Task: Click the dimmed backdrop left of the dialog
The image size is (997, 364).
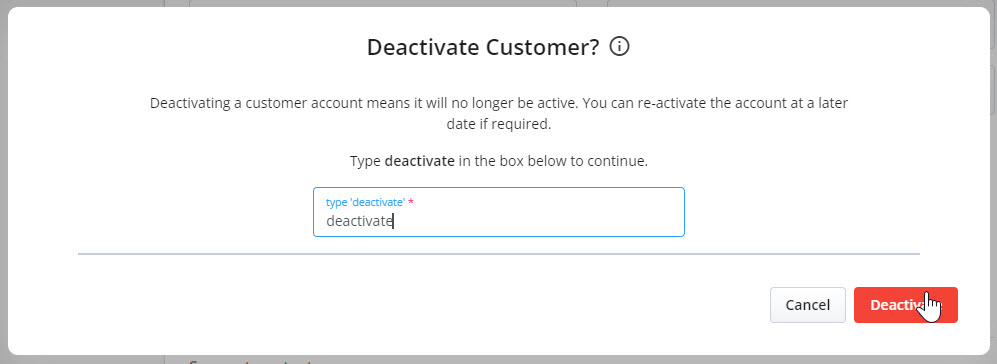Action: coord(3,182)
